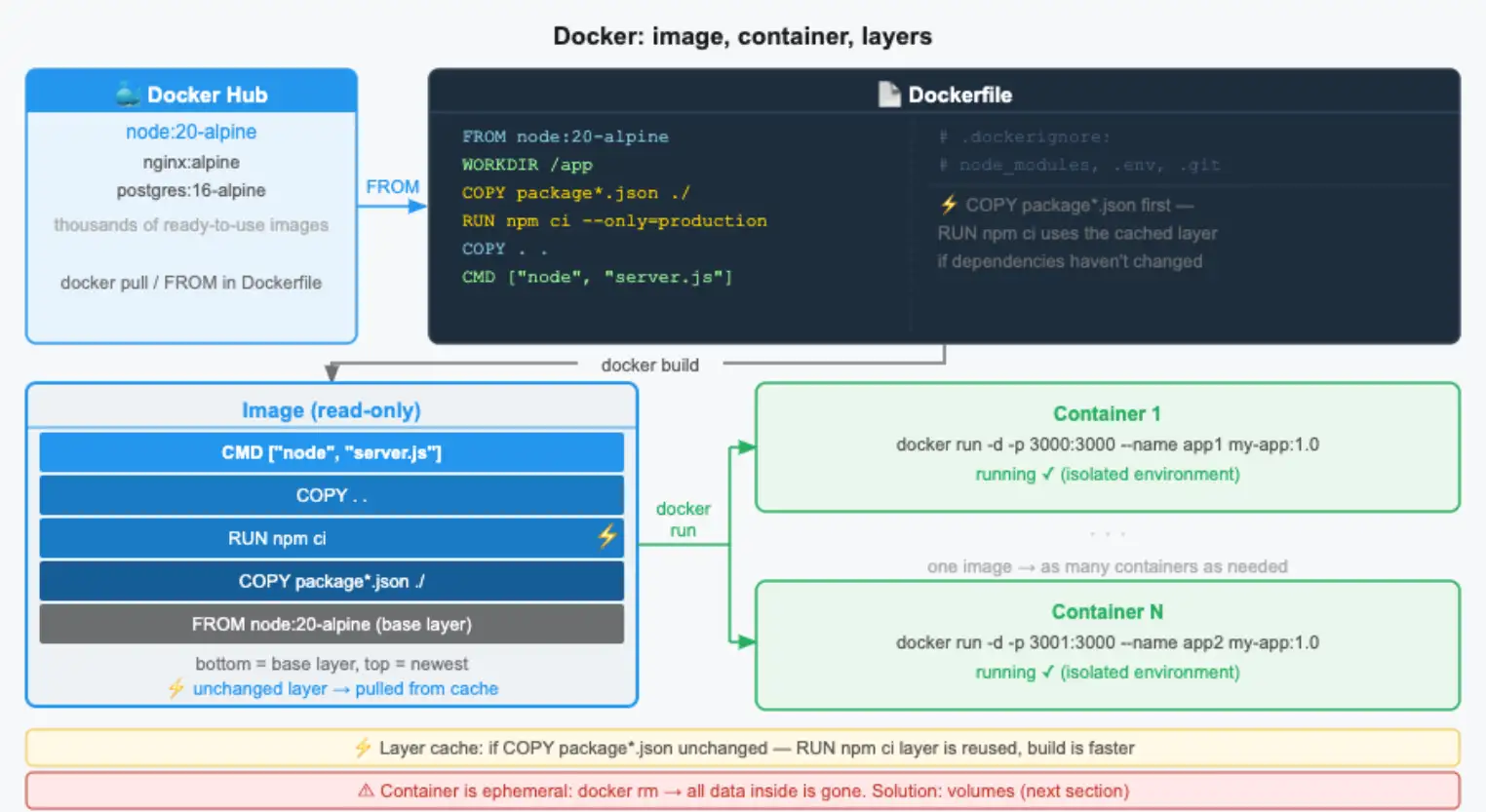
Task: Click title 'Docker: image, container, layers'
Action: (x=742, y=36)
